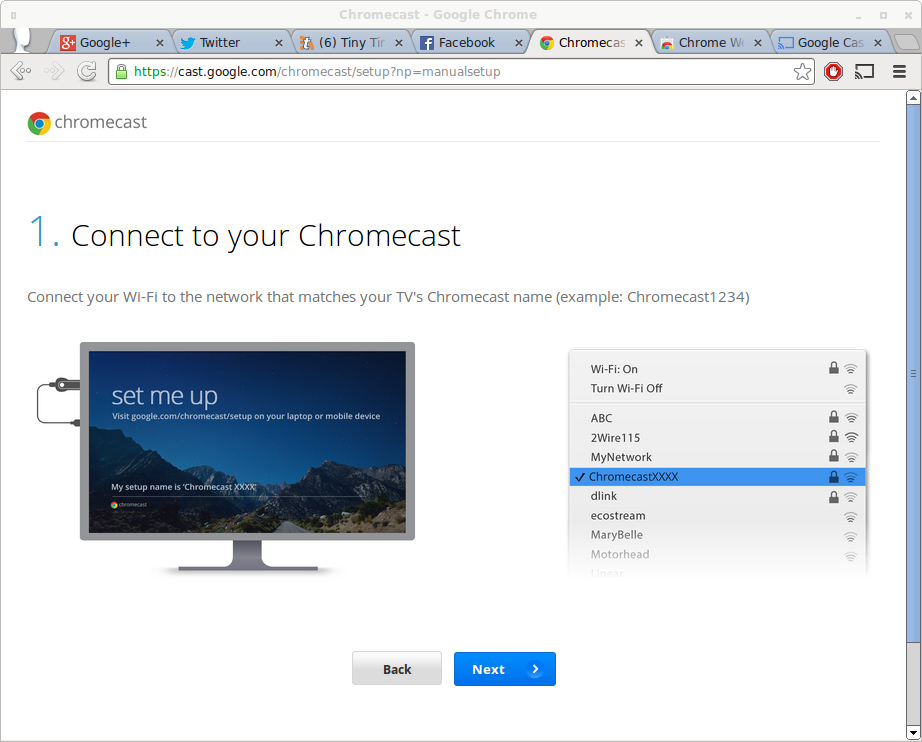Click the scrollbar up arrow

pyautogui.click(x=913, y=98)
